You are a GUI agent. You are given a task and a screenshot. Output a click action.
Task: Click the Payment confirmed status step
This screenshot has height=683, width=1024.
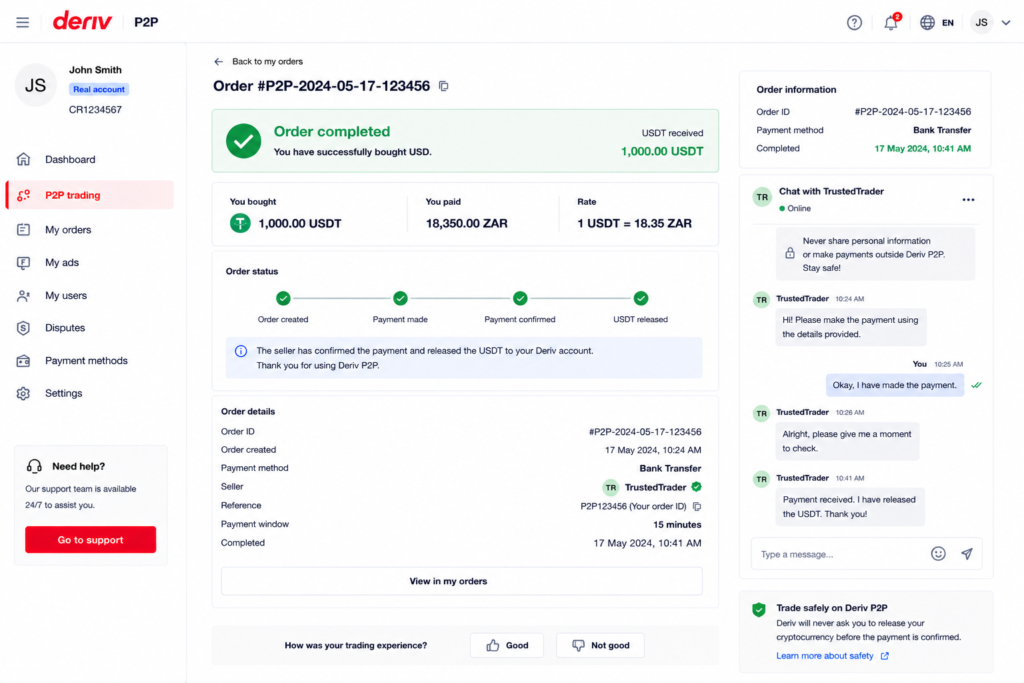point(520,298)
